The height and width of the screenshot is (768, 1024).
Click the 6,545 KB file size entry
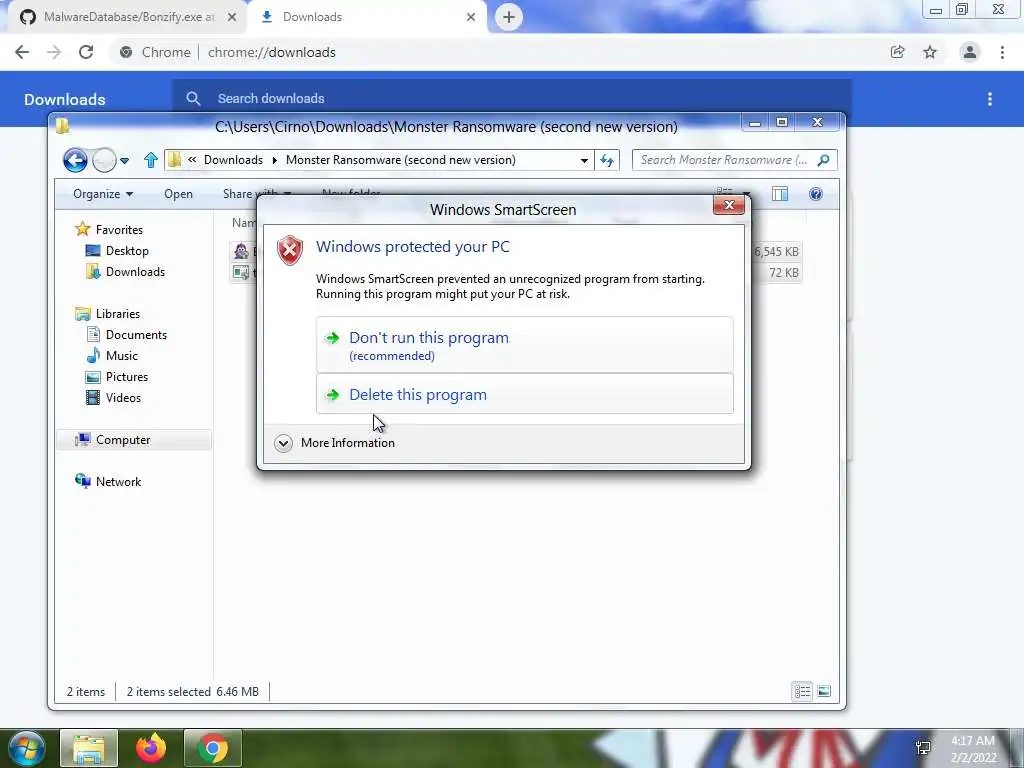coord(776,251)
